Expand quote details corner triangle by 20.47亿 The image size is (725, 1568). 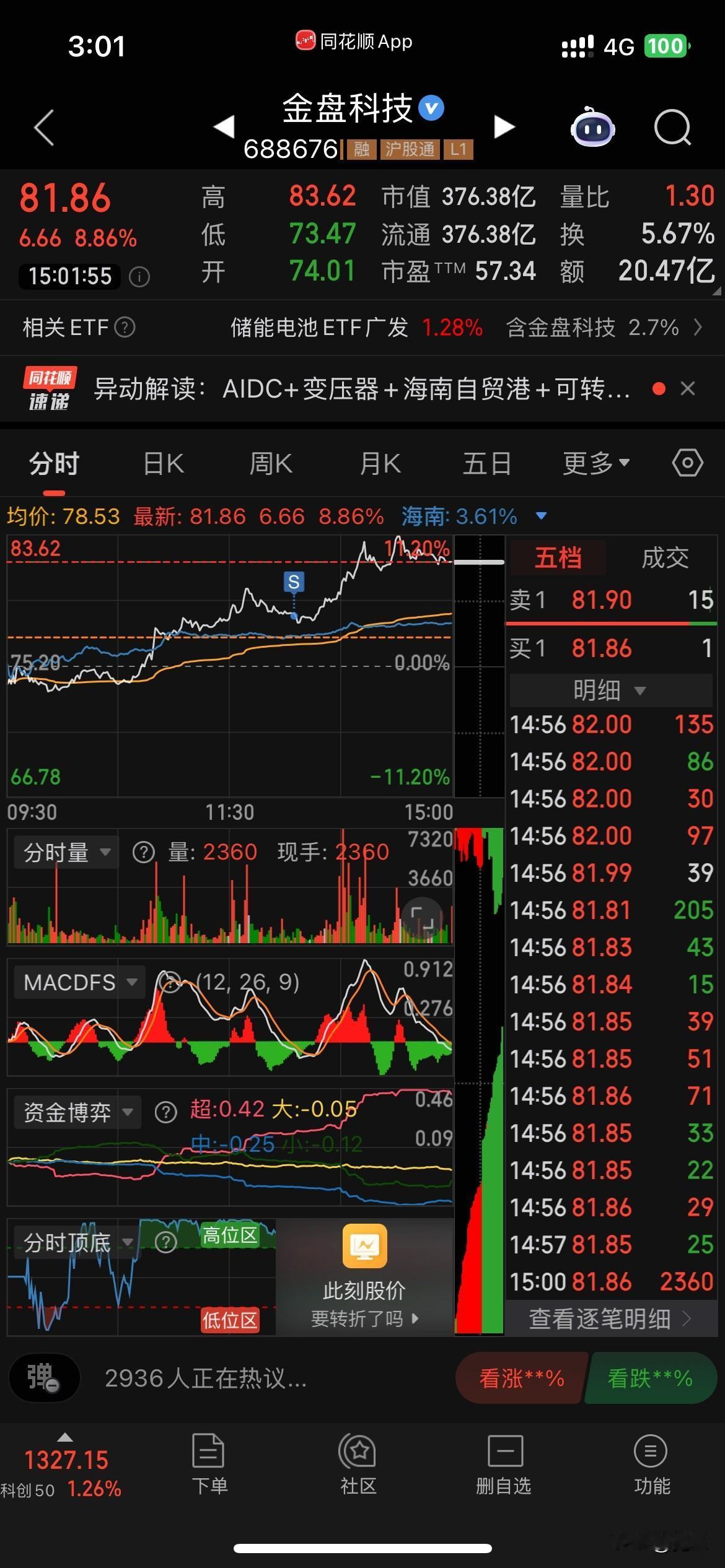point(717,290)
